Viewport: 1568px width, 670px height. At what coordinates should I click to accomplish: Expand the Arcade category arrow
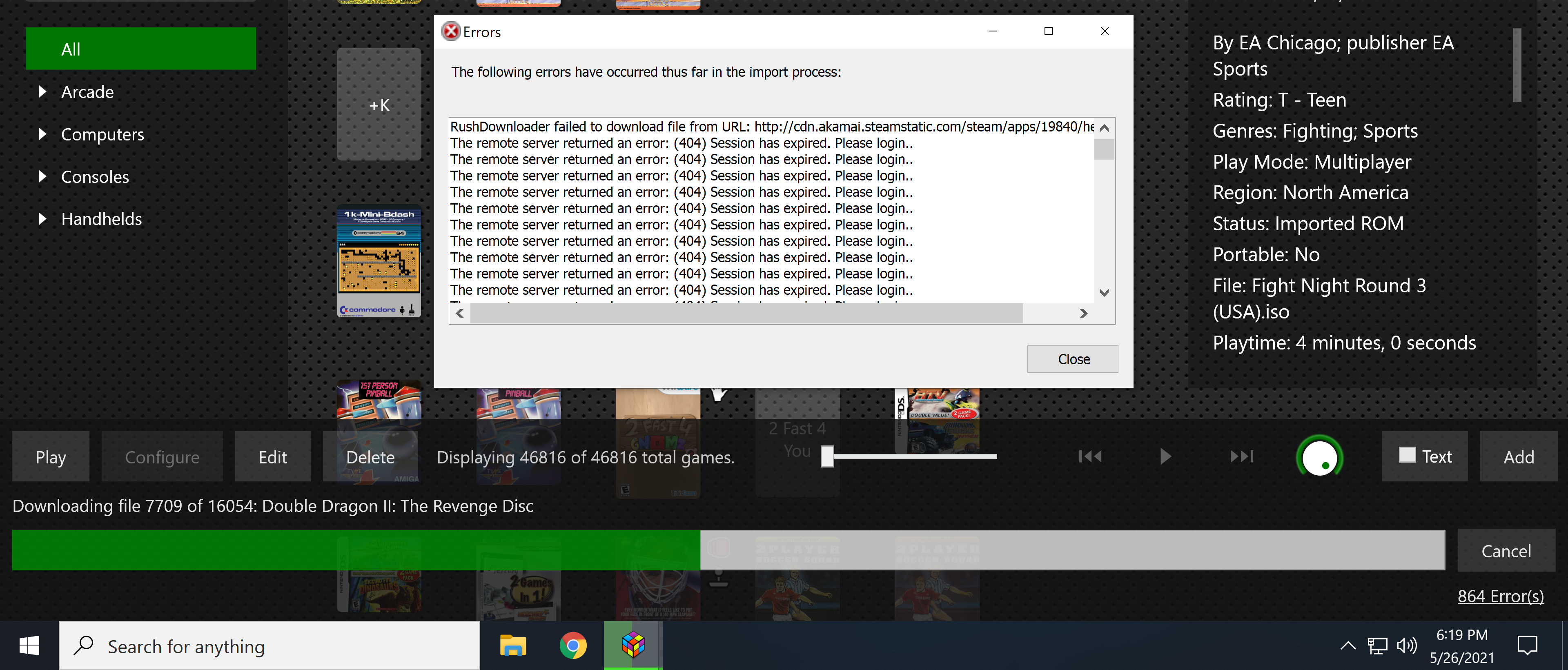(x=42, y=92)
